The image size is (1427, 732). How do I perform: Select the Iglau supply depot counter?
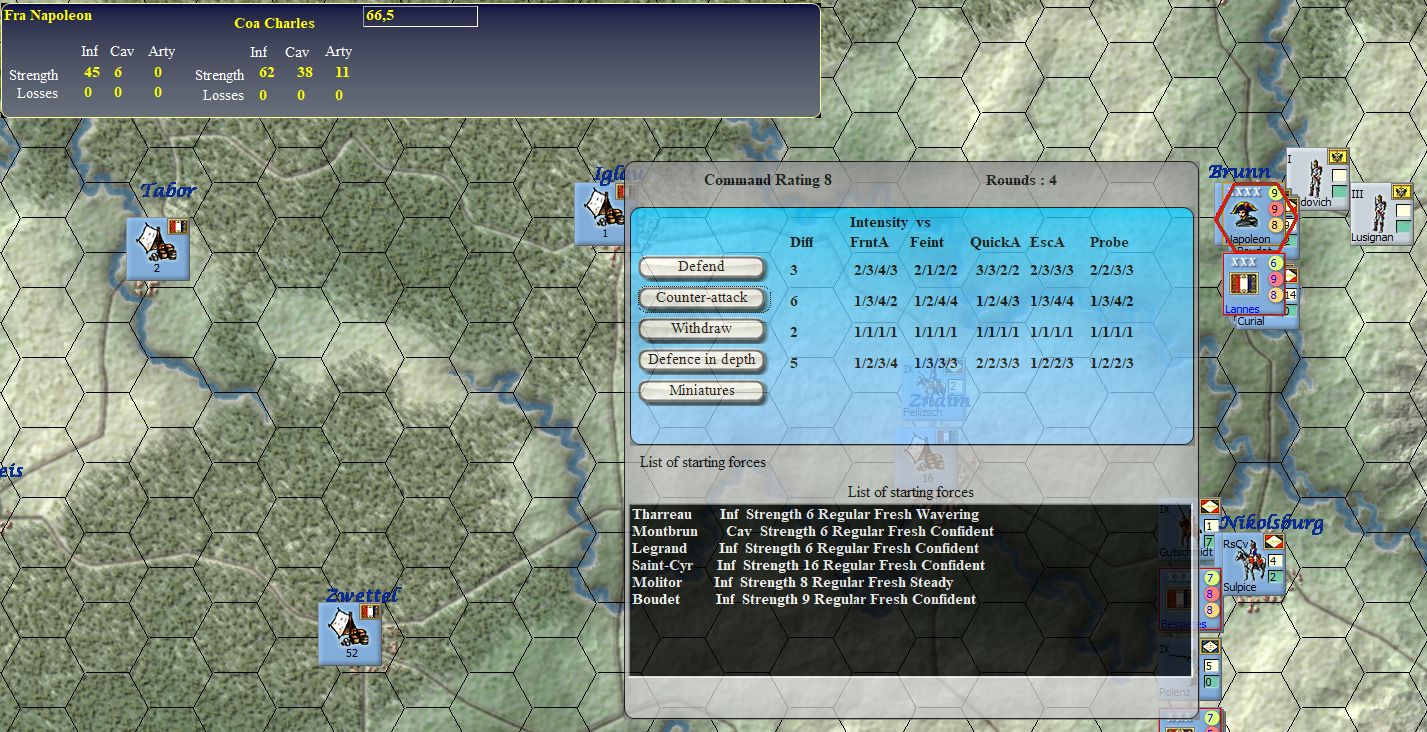[600, 214]
